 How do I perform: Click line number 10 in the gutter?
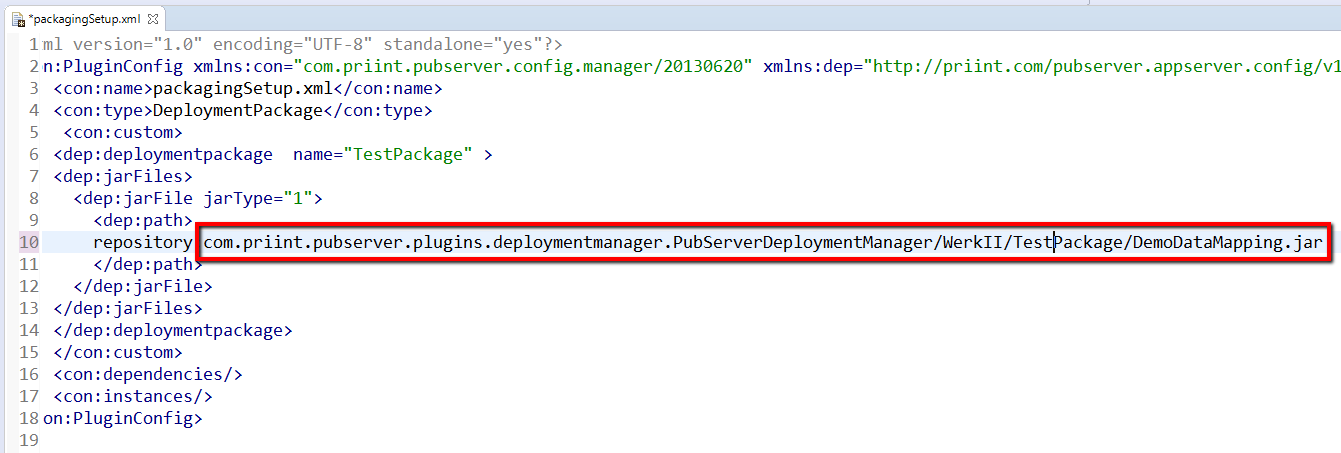[28, 243]
